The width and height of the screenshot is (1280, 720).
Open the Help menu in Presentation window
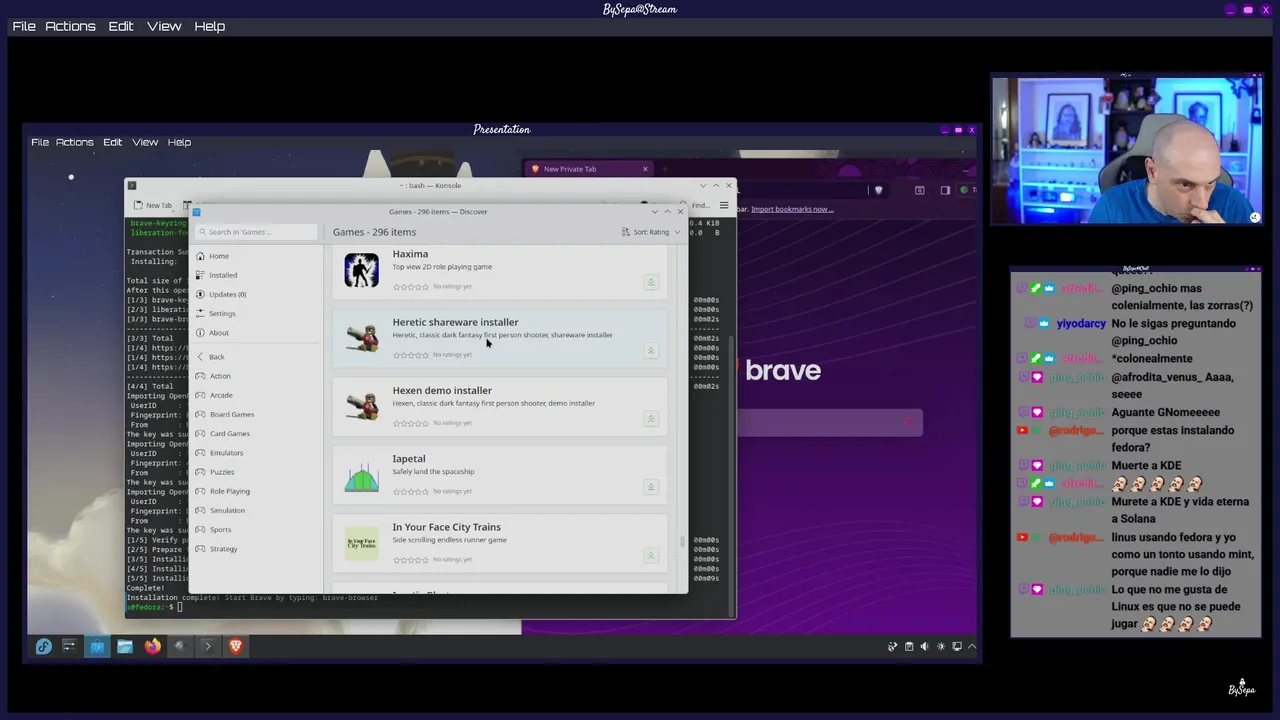(x=179, y=142)
